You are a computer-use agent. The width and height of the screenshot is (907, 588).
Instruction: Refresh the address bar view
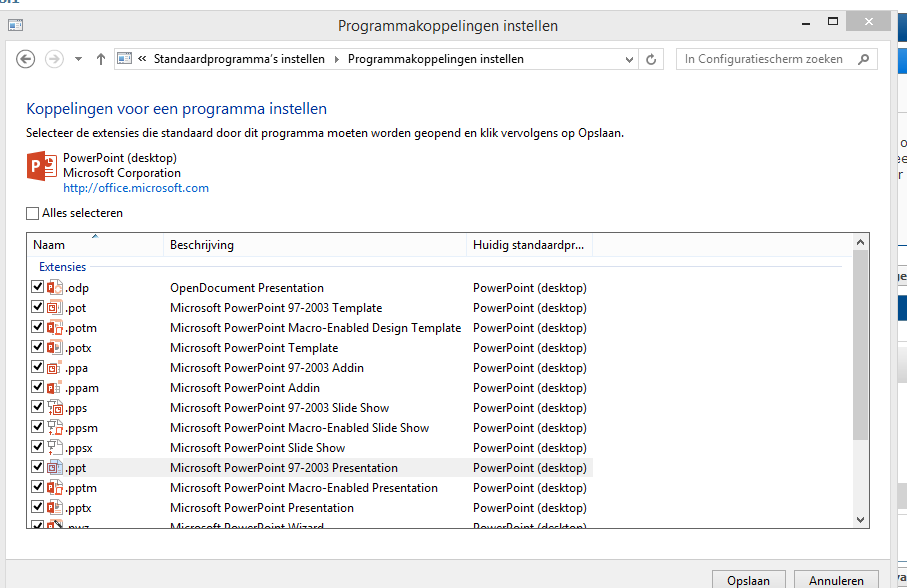pyautogui.click(x=651, y=59)
